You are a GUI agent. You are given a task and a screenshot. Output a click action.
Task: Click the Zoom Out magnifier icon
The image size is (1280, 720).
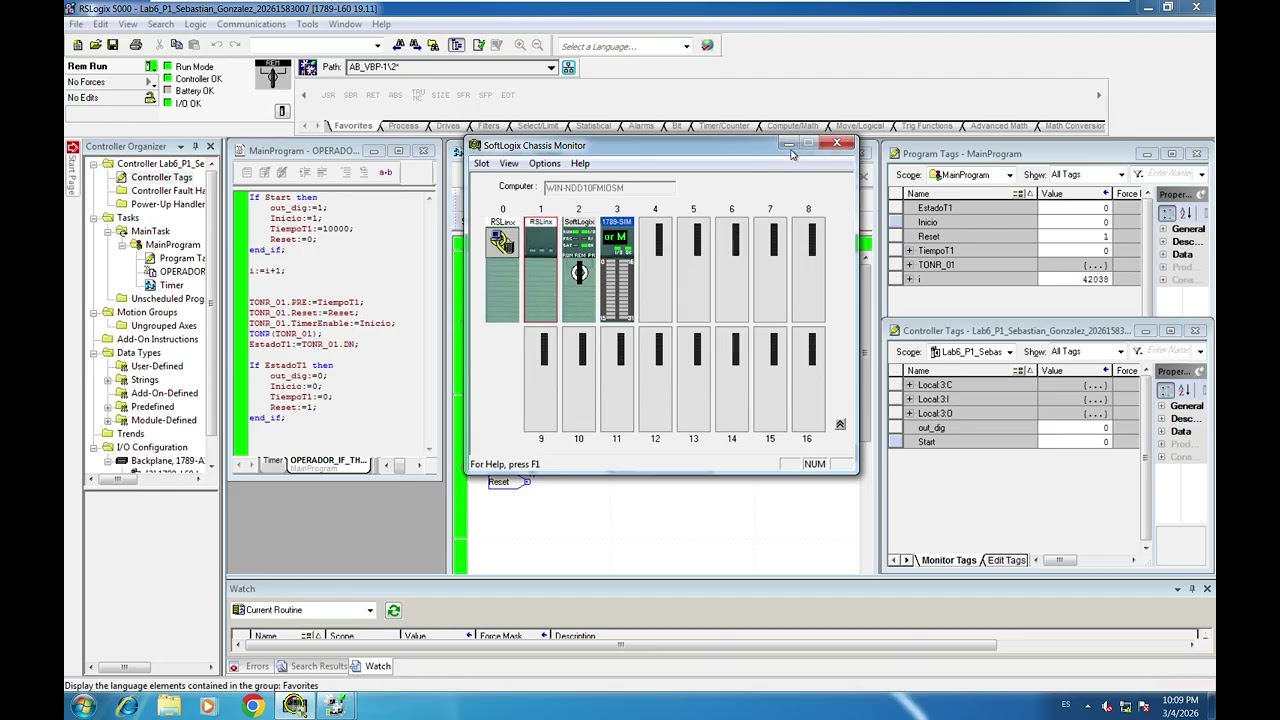[537, 45]
